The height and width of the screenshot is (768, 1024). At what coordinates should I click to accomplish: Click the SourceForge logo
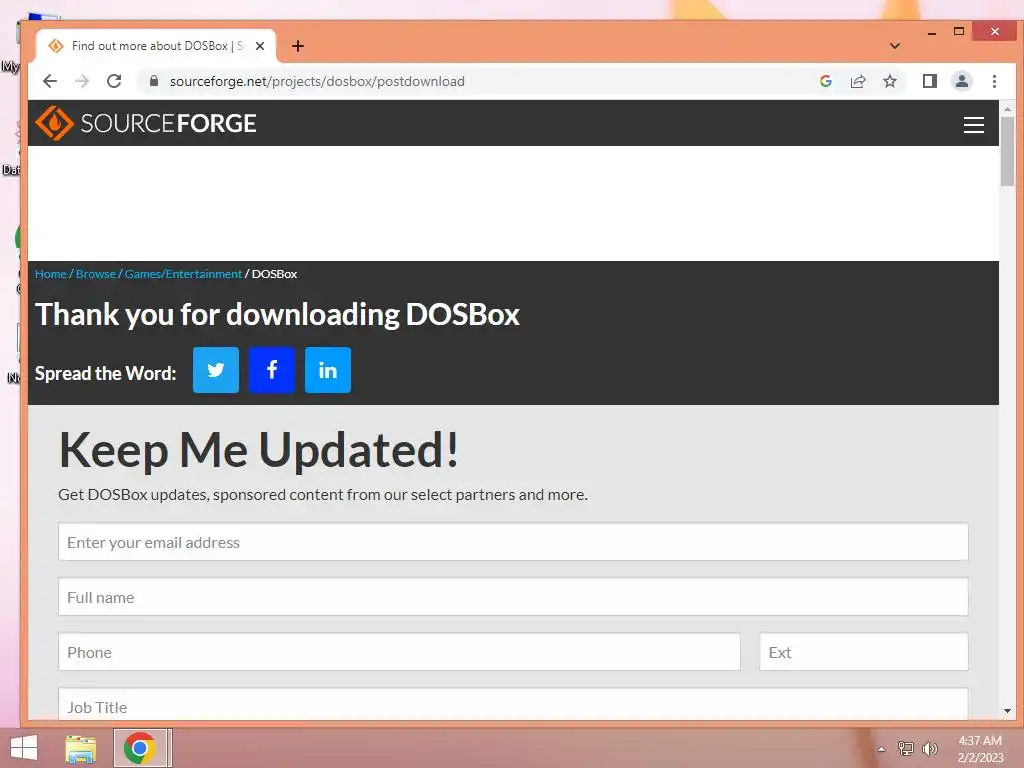[x=146, y=123]
